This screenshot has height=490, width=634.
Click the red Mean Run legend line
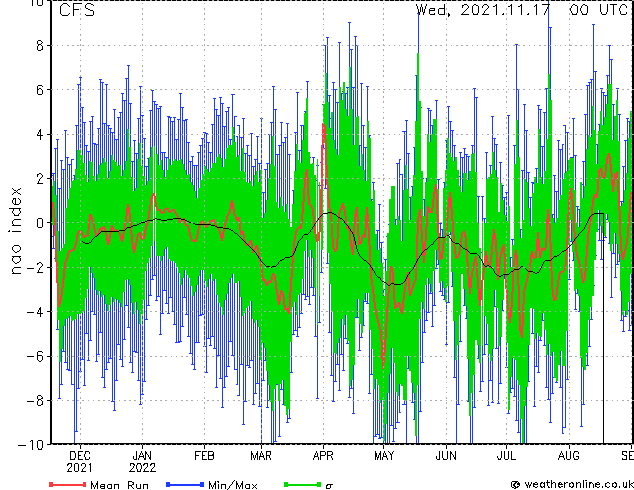point(68,484)
